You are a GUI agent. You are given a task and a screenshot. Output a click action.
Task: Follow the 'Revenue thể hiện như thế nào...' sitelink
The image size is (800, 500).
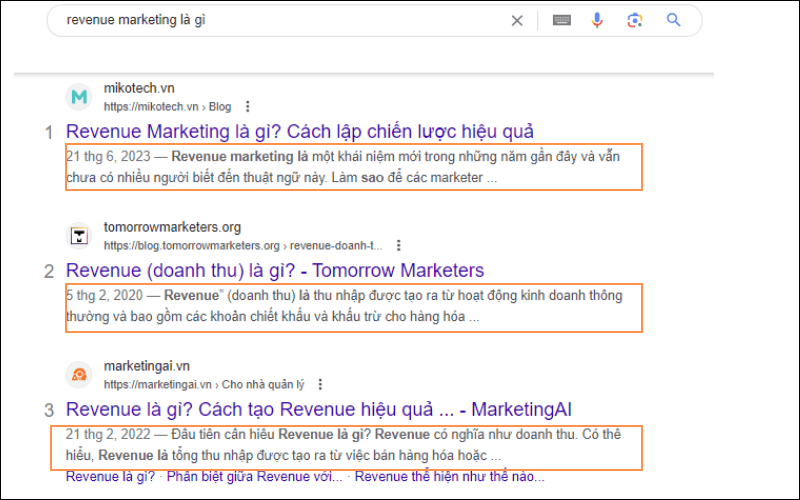click(x=449, y=477)
